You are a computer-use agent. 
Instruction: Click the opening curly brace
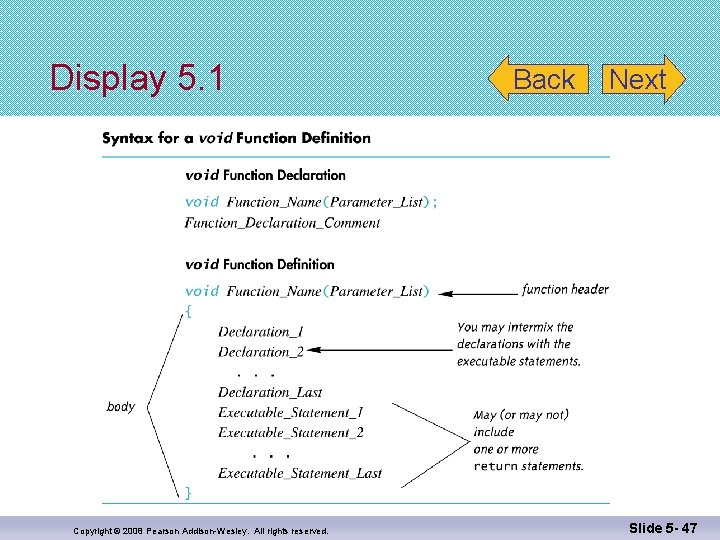(188, 311)
